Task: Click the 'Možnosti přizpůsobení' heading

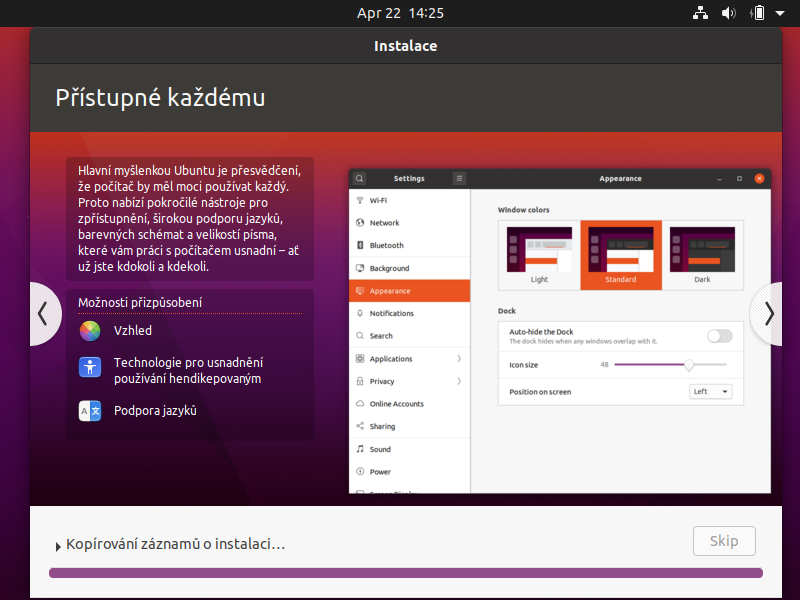Action: click(x=140, y=303)
